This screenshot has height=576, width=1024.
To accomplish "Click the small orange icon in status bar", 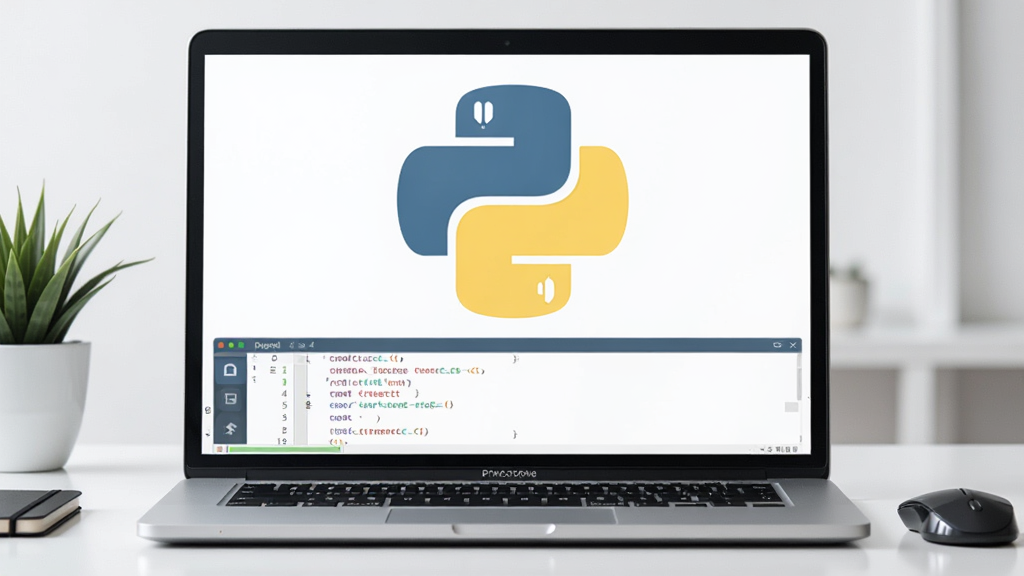I will coord(220,449).
